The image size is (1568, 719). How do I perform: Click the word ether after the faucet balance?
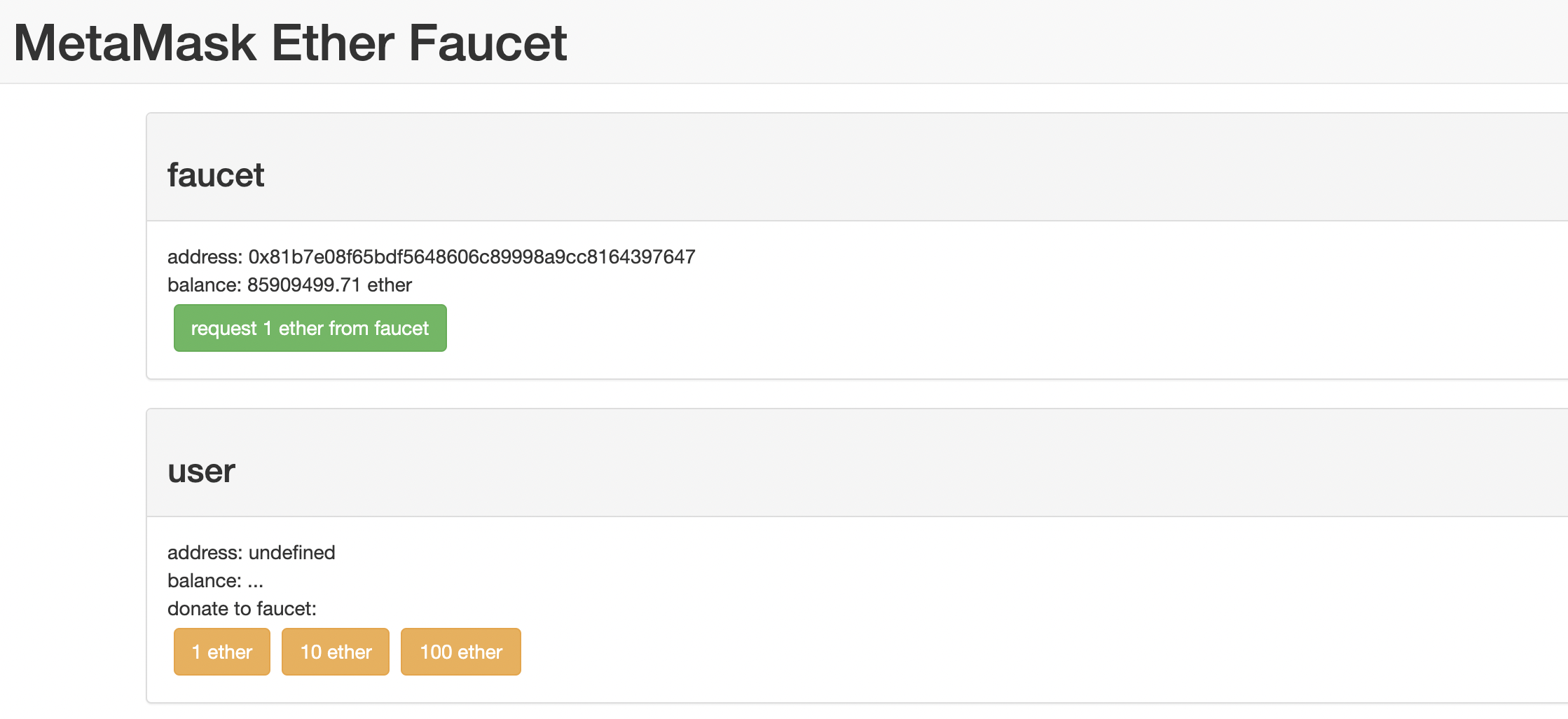click(x=390, y=285)
